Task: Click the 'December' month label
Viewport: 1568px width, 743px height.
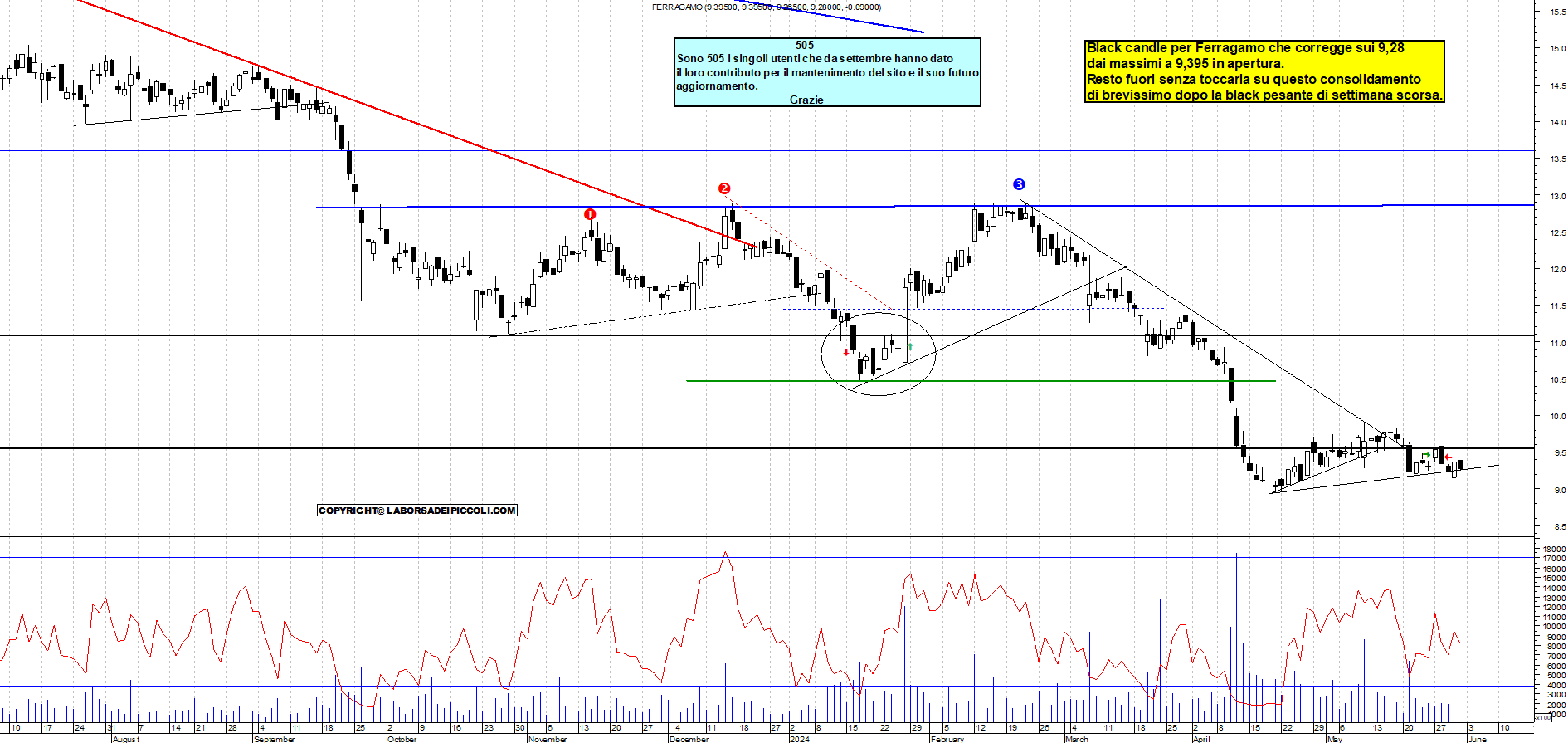Action: (689, 739)
